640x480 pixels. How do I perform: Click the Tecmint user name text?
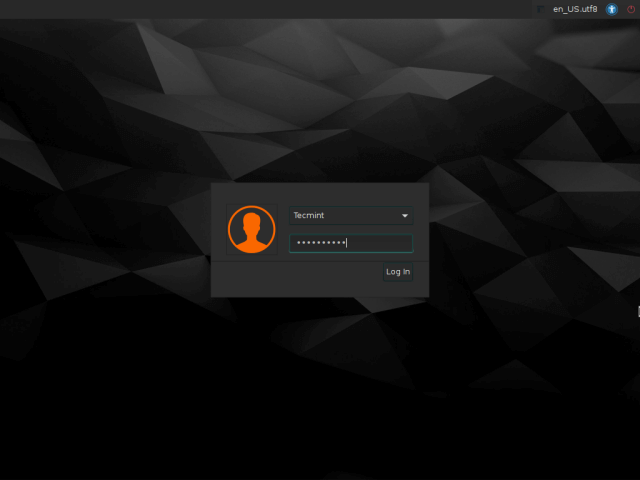coord(309,215)
